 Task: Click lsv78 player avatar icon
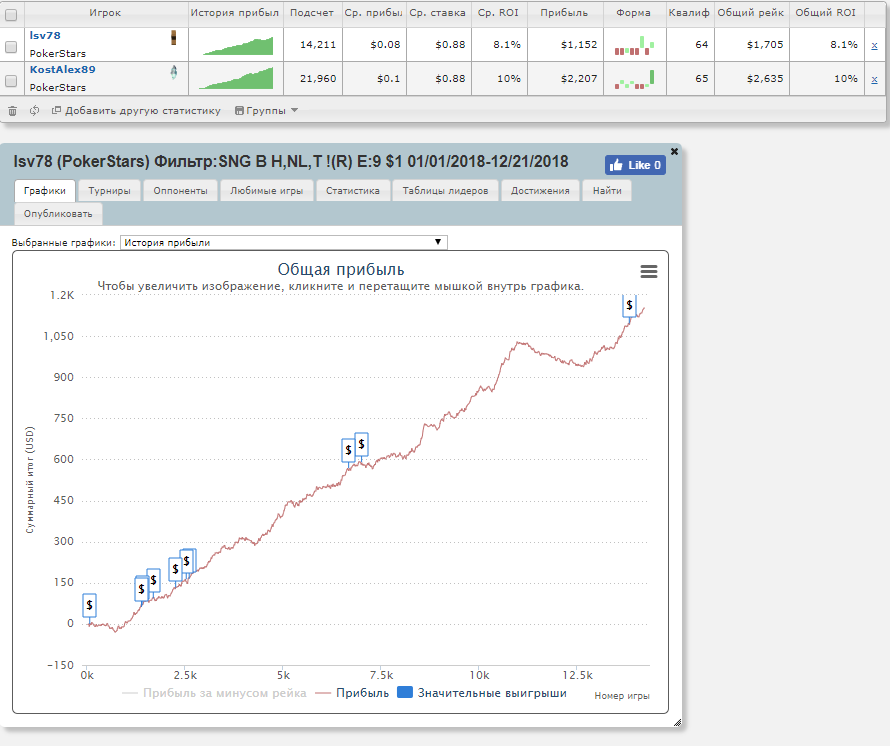click(x=174, y=37)
